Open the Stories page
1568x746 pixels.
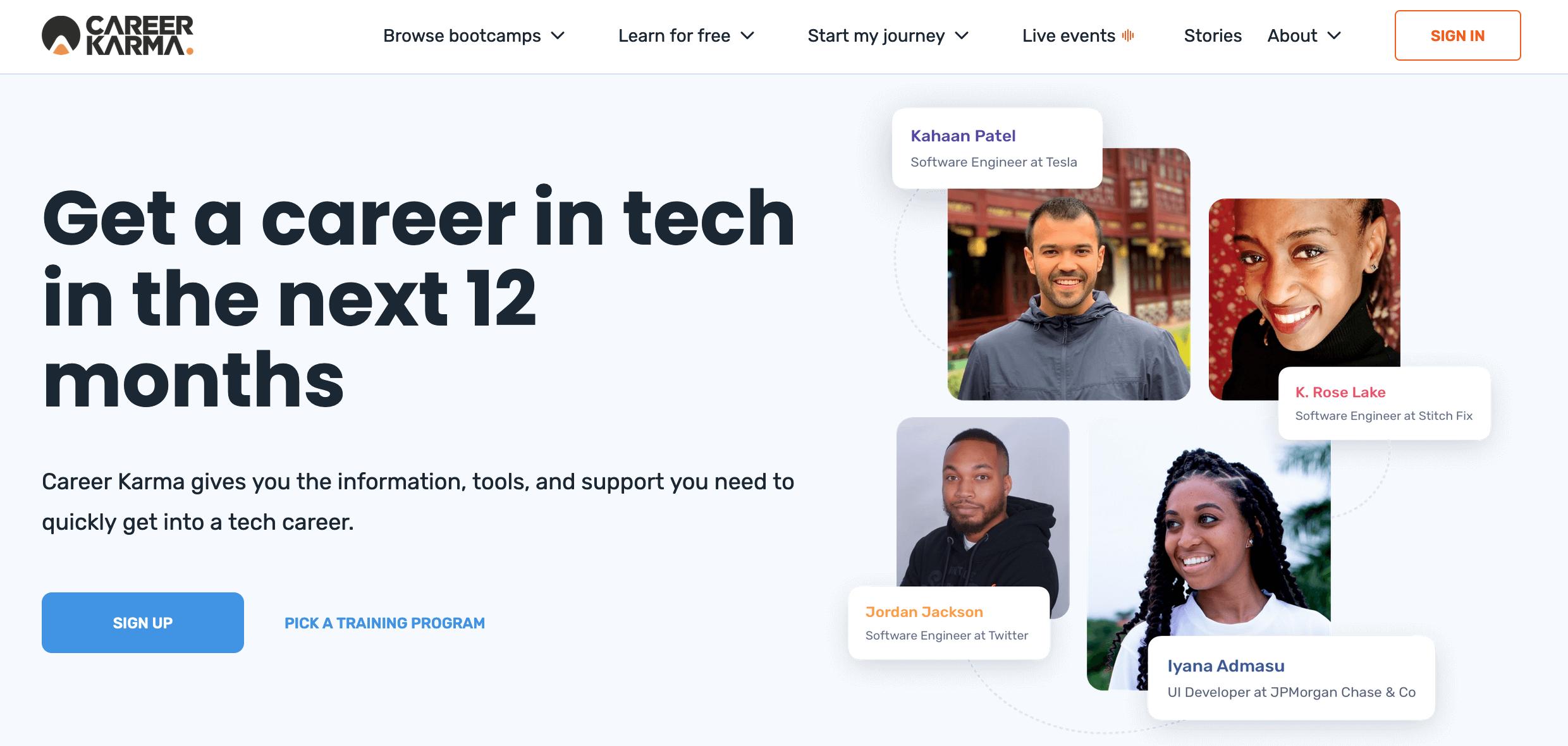tap(1213, 35)
